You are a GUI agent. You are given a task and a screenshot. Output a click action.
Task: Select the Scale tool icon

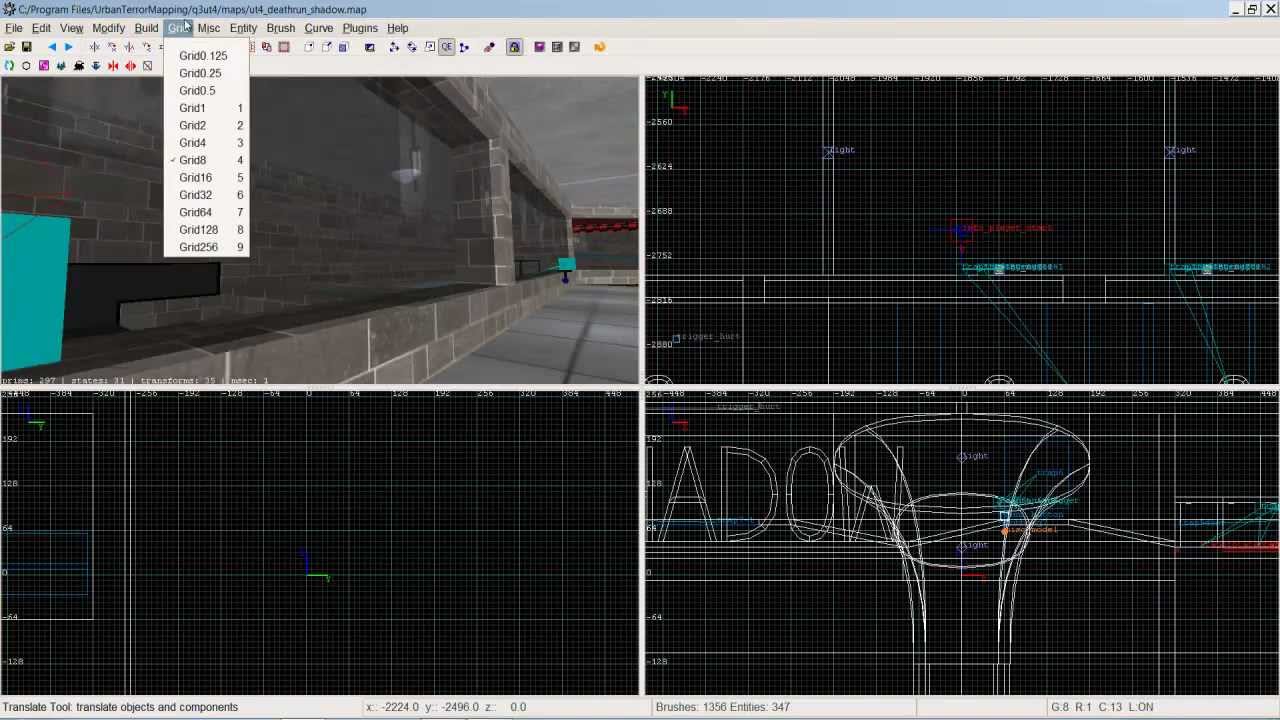(430, 47)
